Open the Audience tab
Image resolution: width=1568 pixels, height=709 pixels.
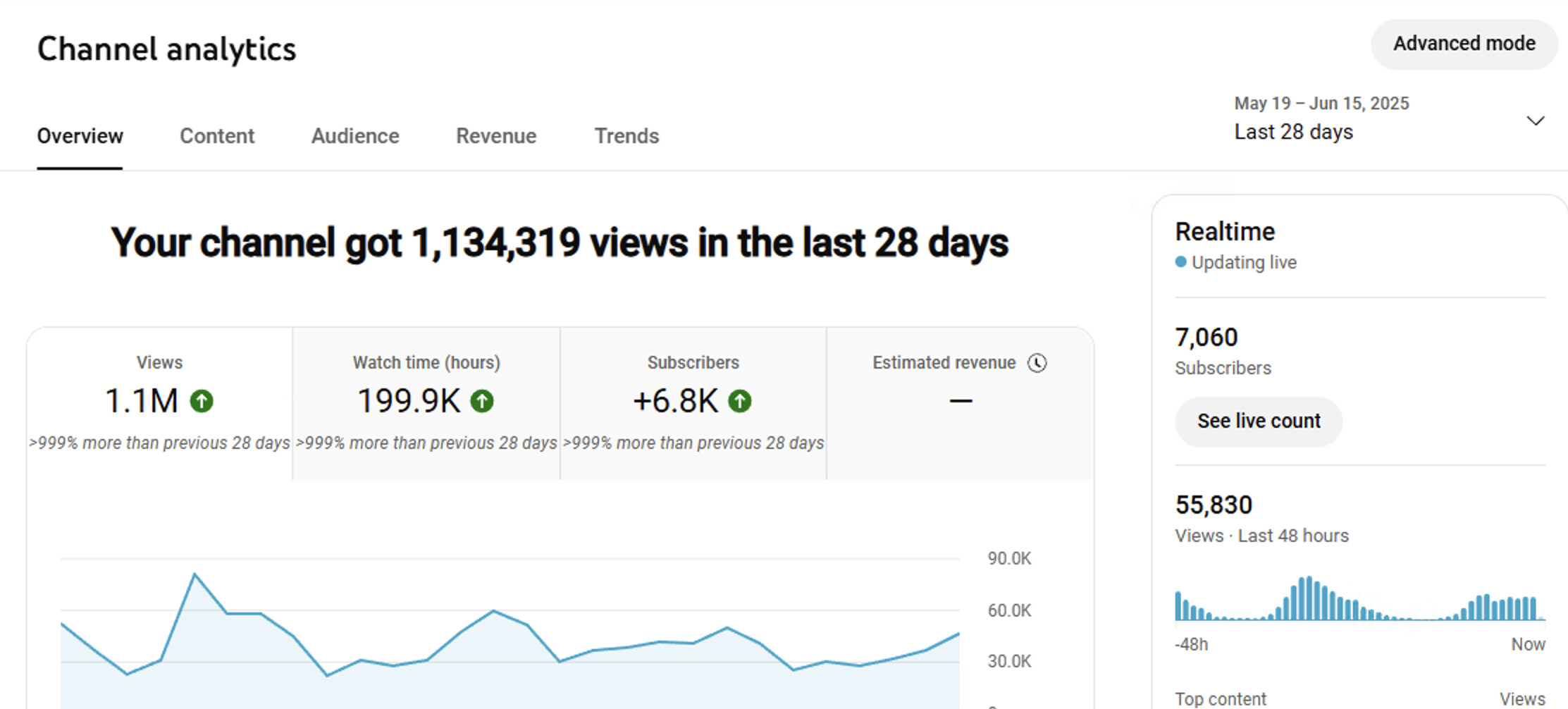(x=355, y=136)
